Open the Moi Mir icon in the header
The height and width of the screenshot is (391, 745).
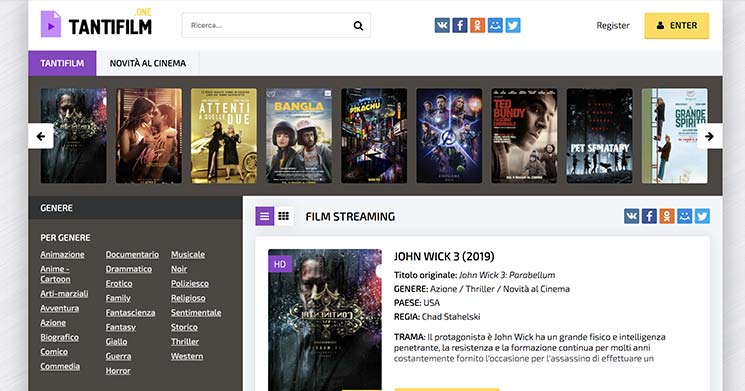[495, 25]
